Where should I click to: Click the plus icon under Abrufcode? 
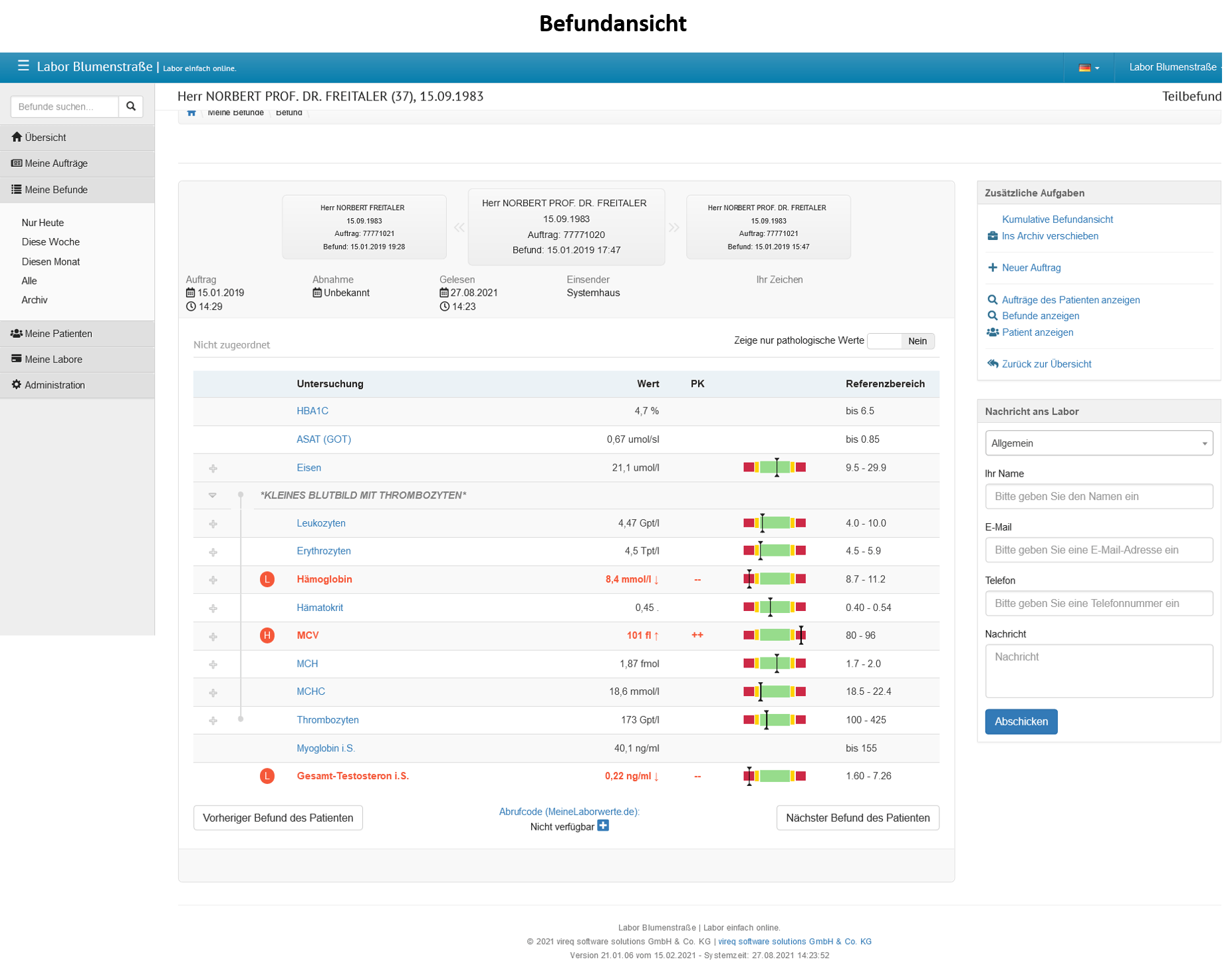click(603, 826)
